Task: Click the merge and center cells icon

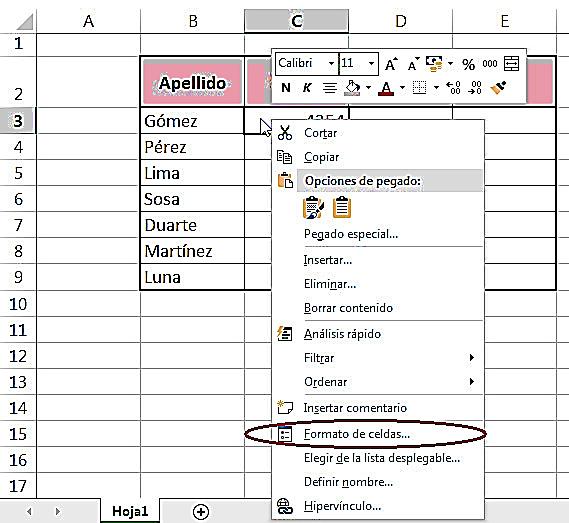Action: point(512,64)
